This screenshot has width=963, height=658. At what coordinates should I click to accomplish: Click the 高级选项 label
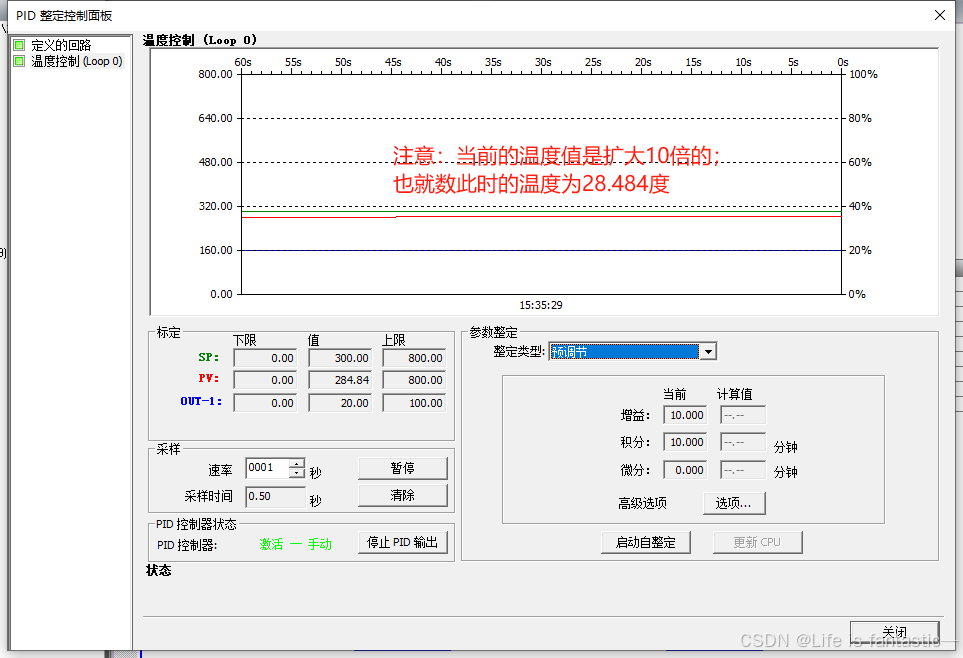tap(642, 503)
